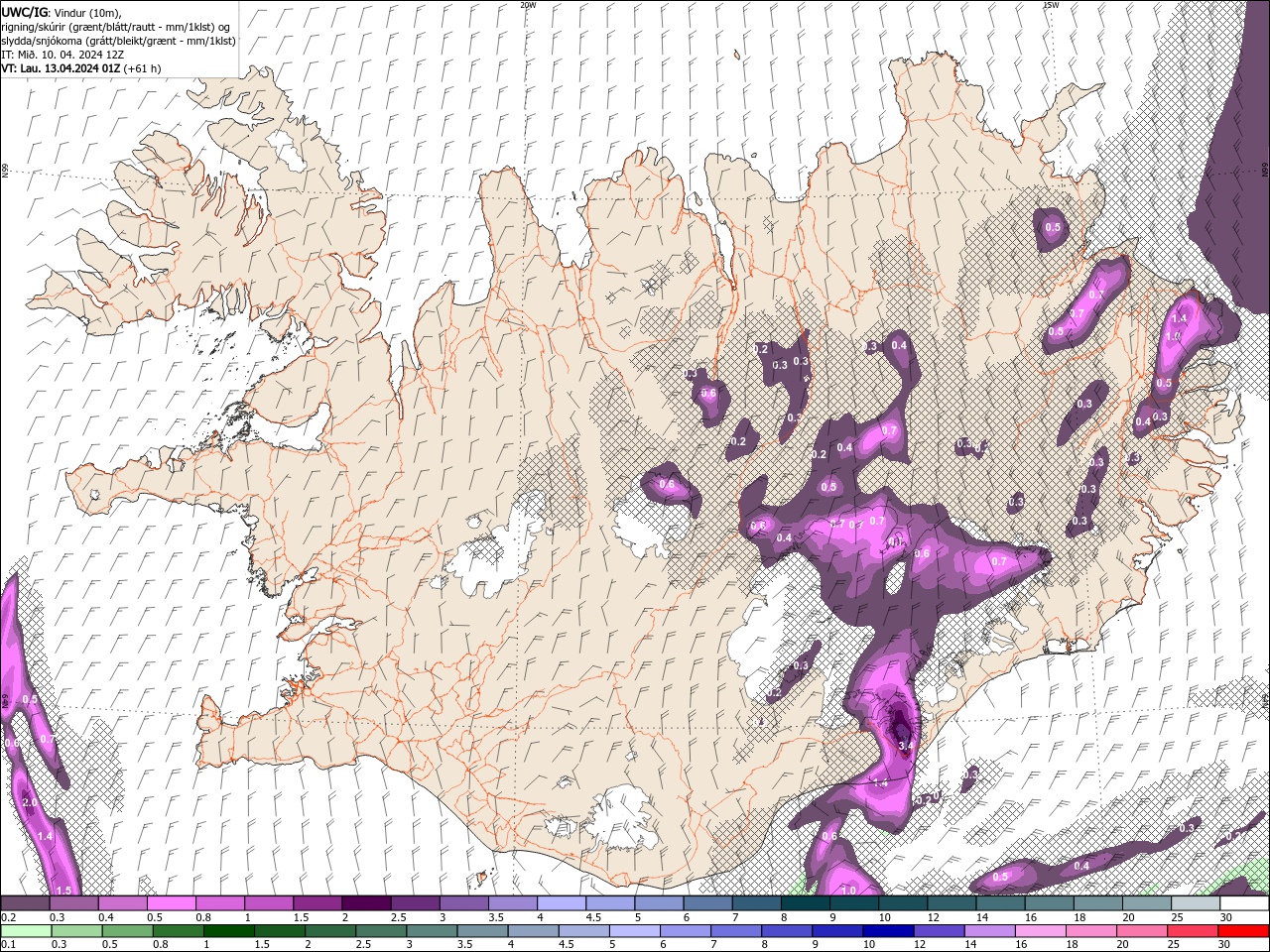The image size is (1270, 952).
Task: Click the 0.2 label on snow scale
Action: tap(8, 917)
